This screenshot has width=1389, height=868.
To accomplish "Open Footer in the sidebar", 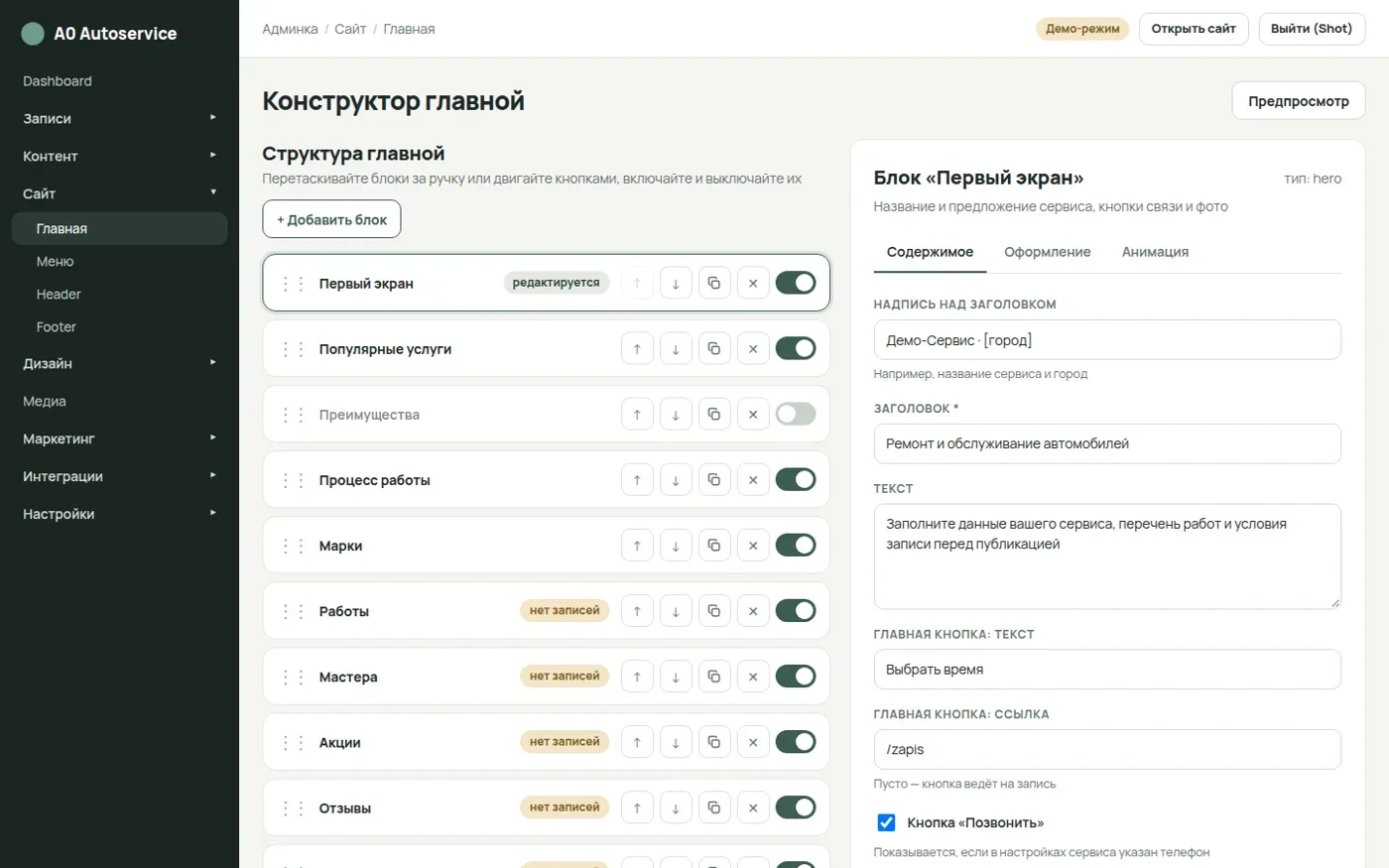I will [x=119, y=326].
